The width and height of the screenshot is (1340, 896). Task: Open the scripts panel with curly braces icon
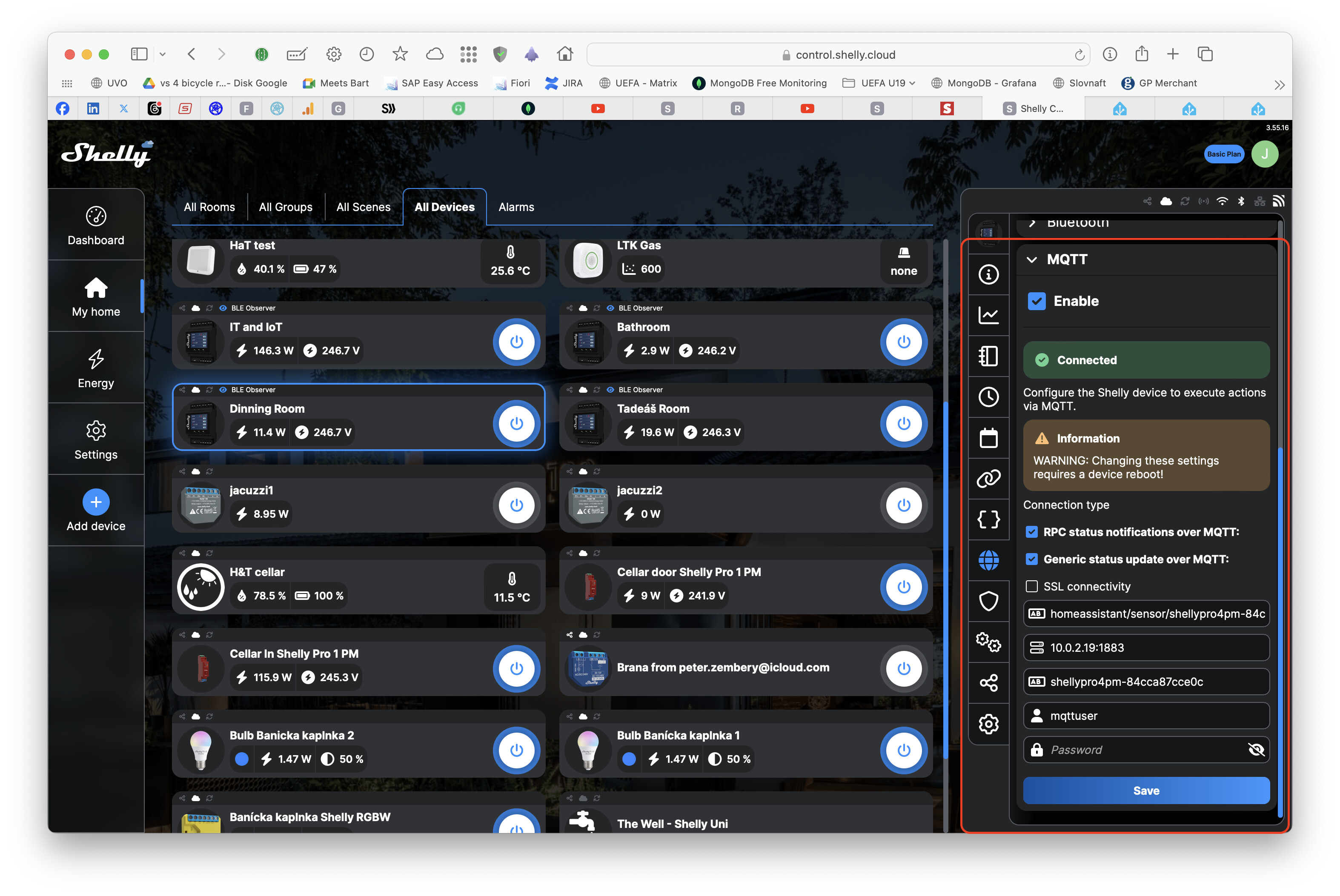point(988,519)
